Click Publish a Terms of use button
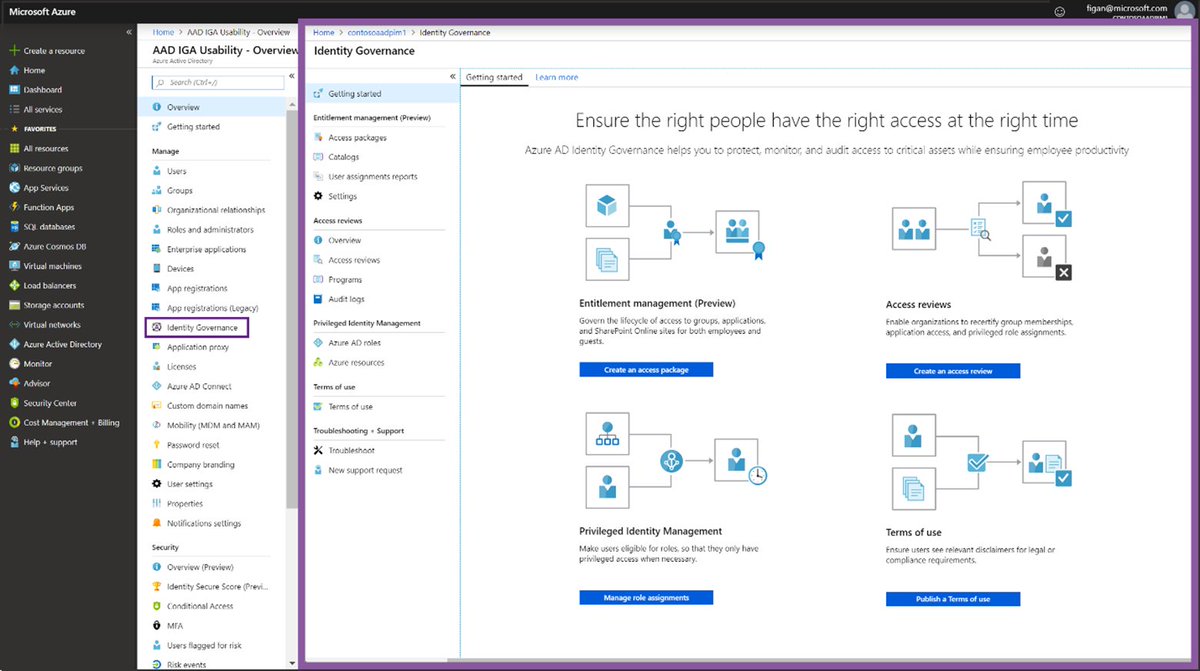The height and width of the screenshot is (671, 1200). point(952,597)
